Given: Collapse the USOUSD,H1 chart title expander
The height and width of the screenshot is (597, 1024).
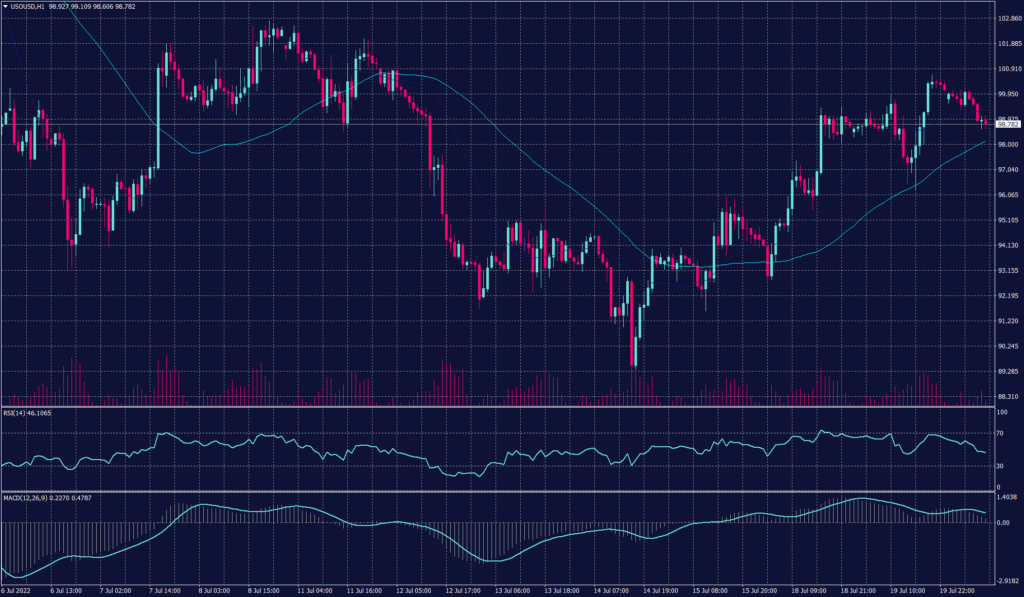Looking at the screenshot, I should (x=6, y=7).
